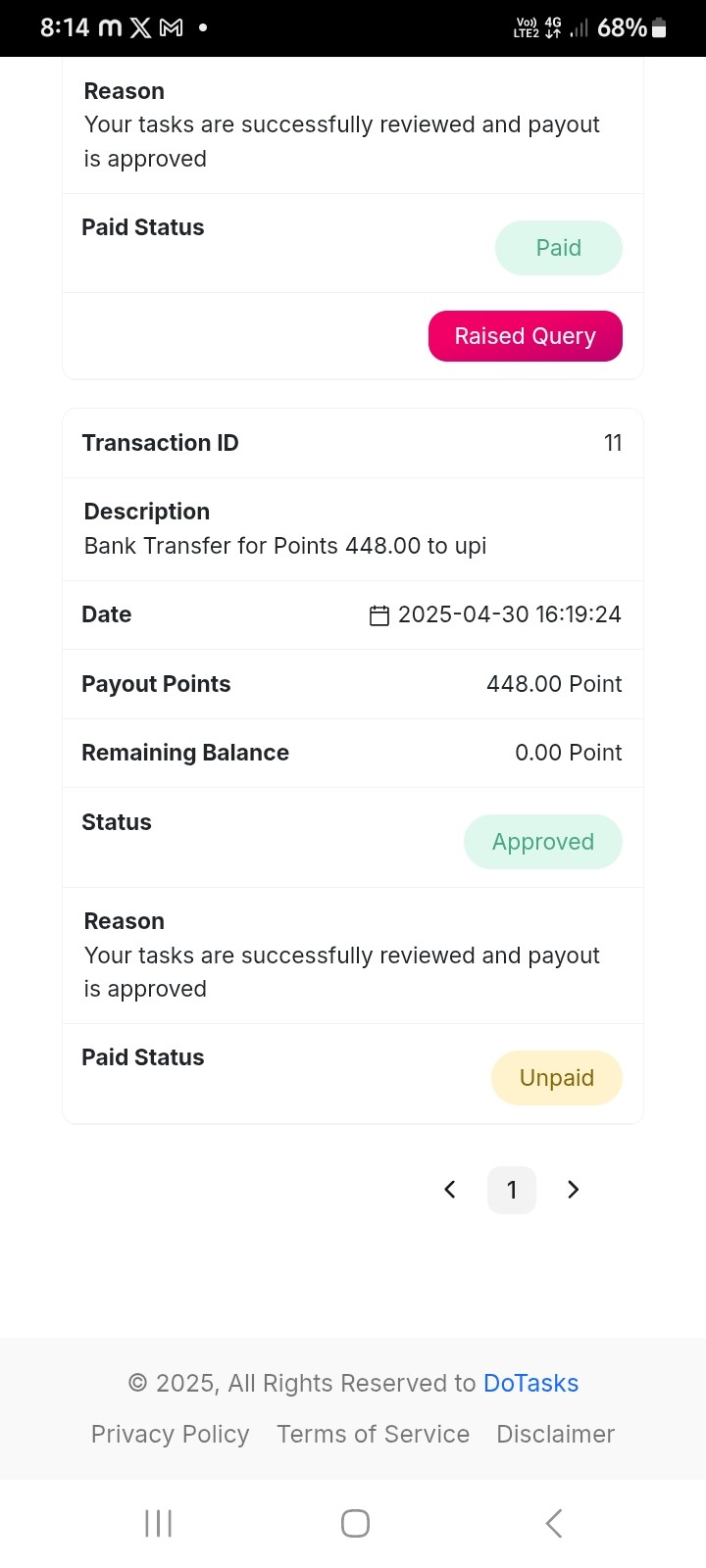Tap the Android home button icon
The image size is (706, 1568).
click(x=355, y=1523)
